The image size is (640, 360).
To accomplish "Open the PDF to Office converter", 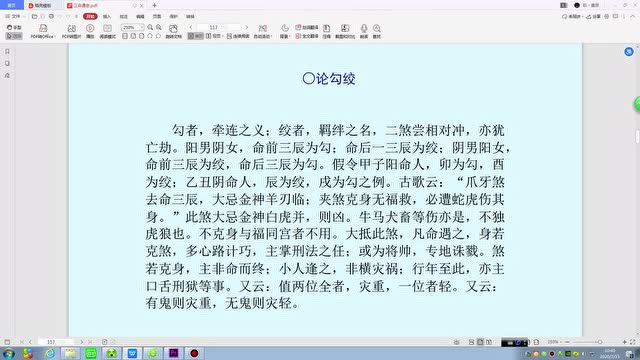I will coord(43,31).
